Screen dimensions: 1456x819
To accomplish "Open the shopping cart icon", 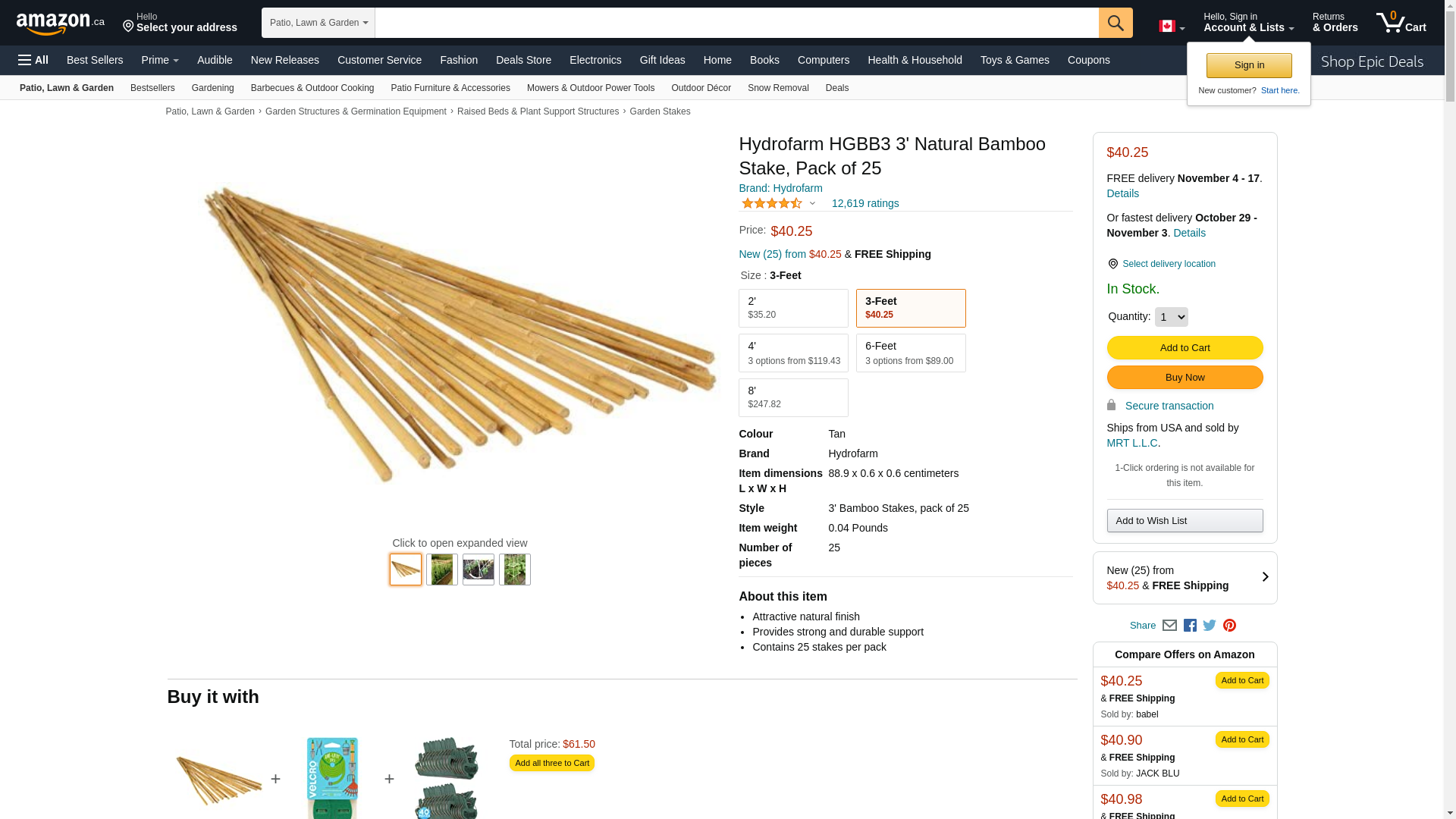I will click(x=1401, y=22).
